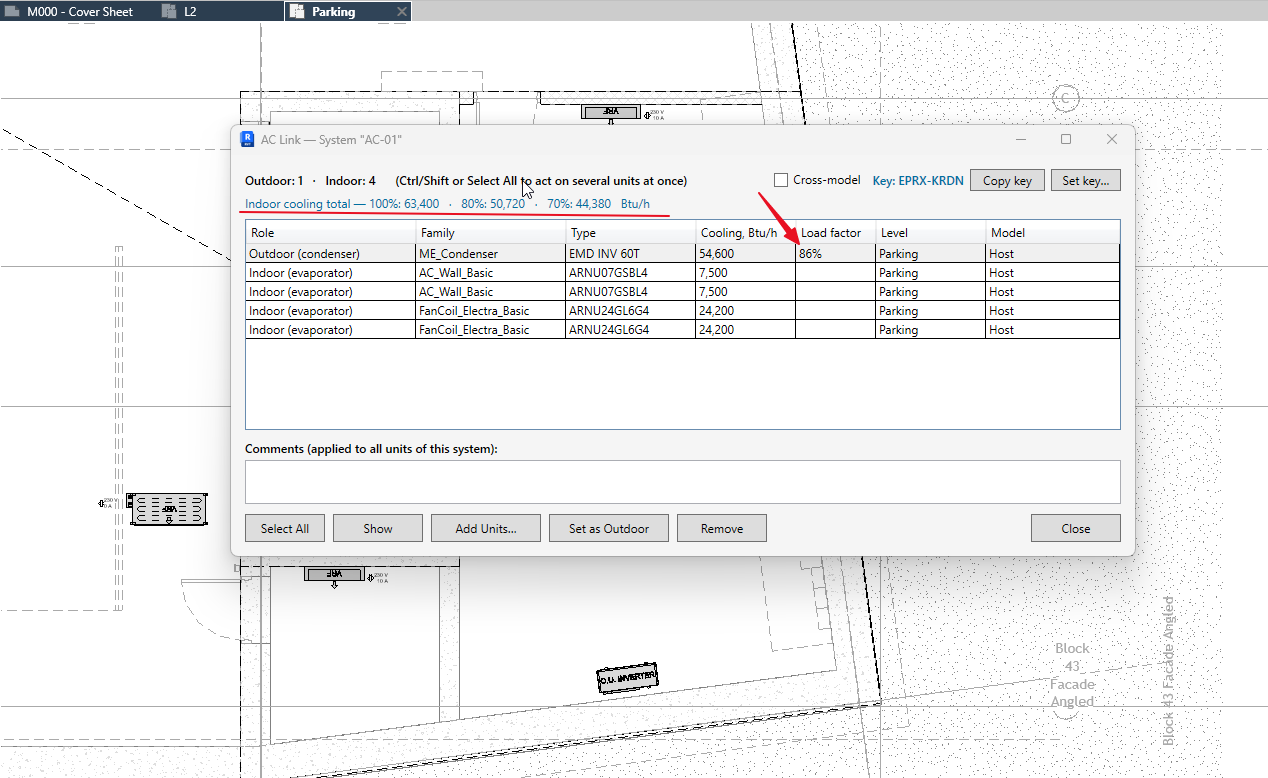Image resolution: width=1268 pixels, height=778 pixels.
Task: Click Add Units... button
Action: click(486, 528)
